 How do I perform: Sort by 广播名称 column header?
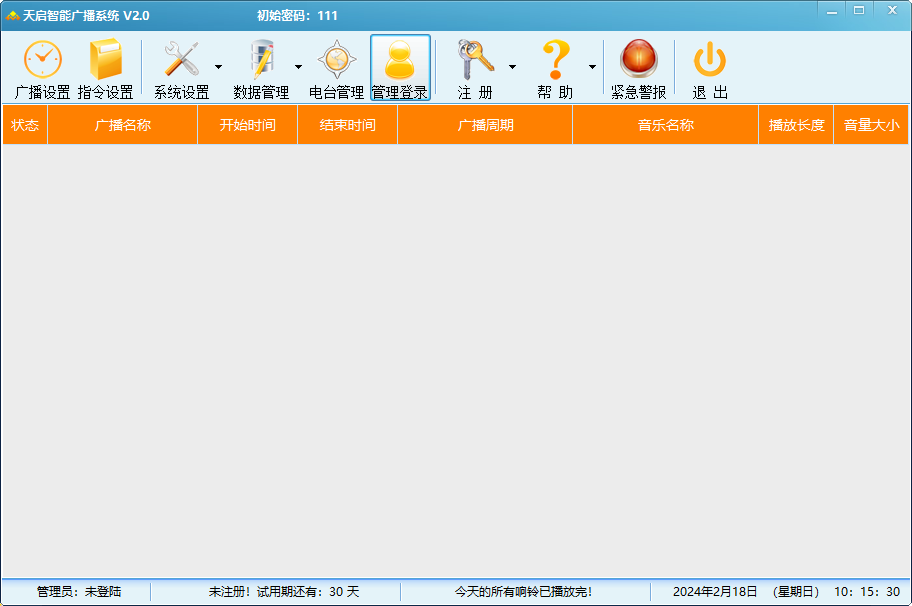point(123,125)
